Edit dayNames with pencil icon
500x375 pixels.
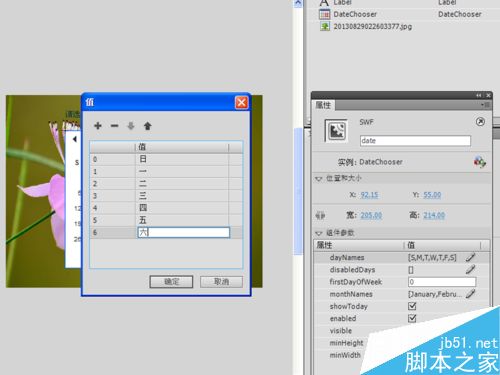[x=470, y=257]
